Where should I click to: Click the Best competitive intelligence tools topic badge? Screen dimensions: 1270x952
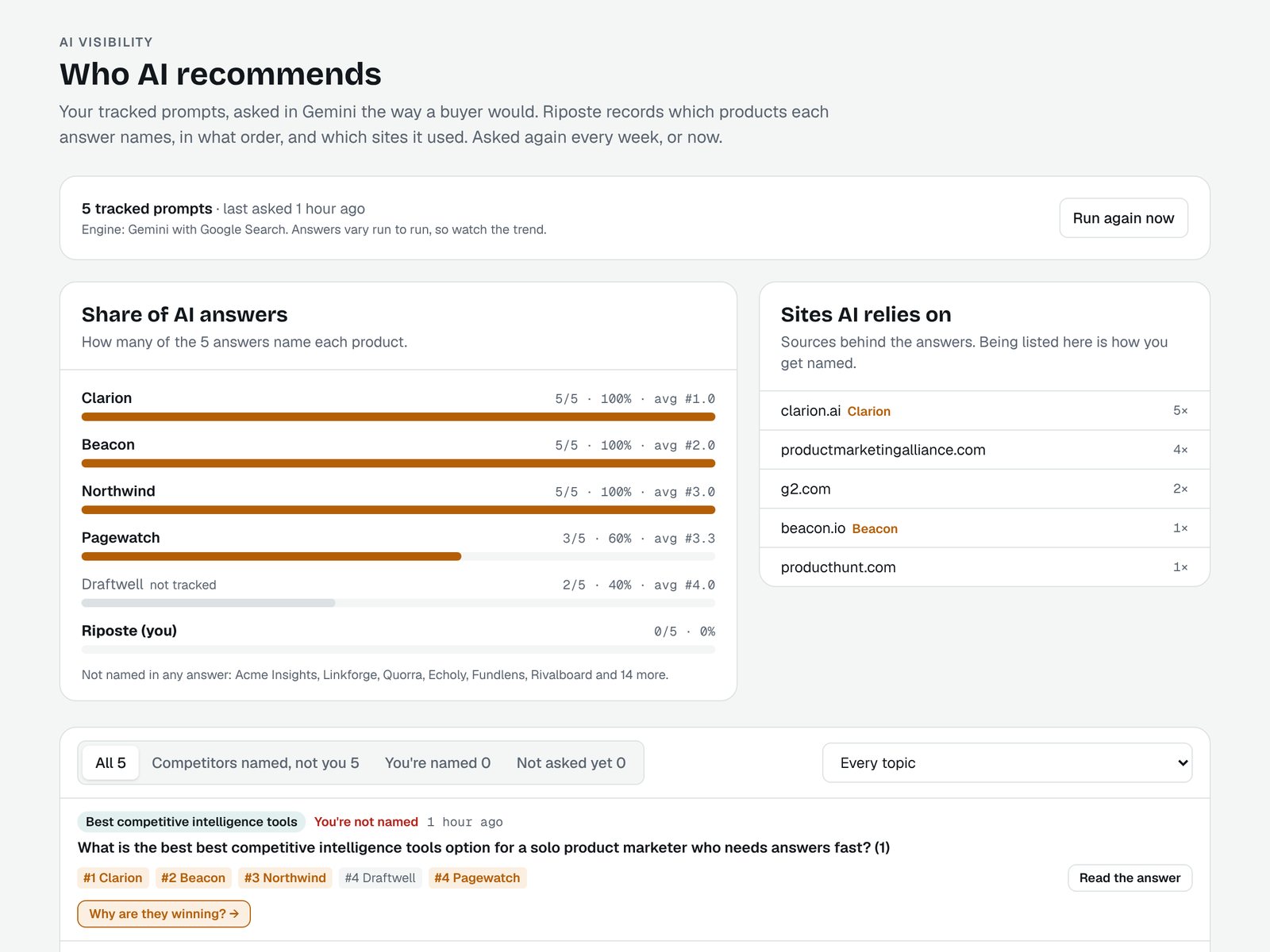click(191, 822)
